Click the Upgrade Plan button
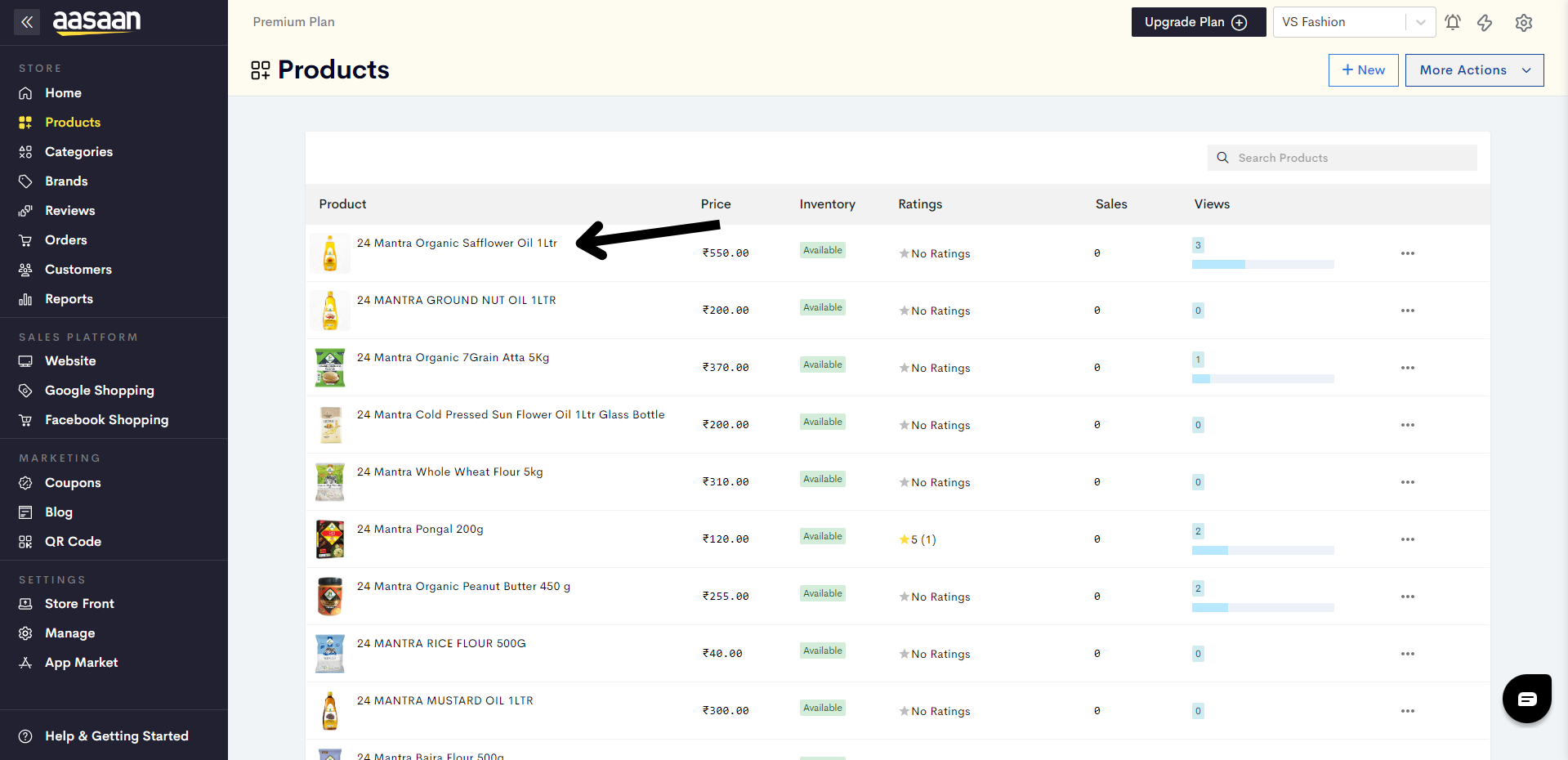This screenshot has width=1568, height=760. 1198,22
